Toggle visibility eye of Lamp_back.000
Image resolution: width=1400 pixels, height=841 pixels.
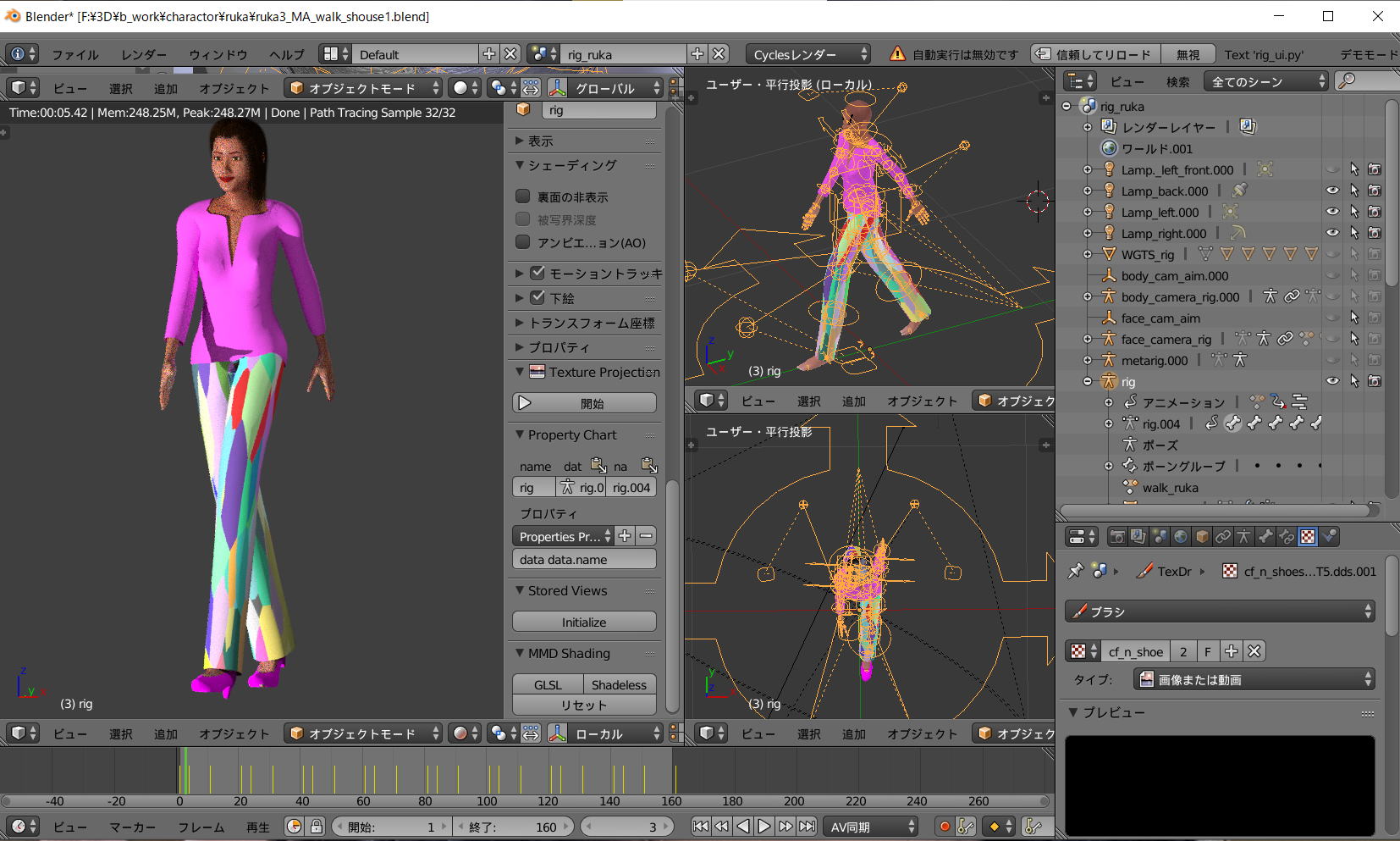coord(1332,191)
